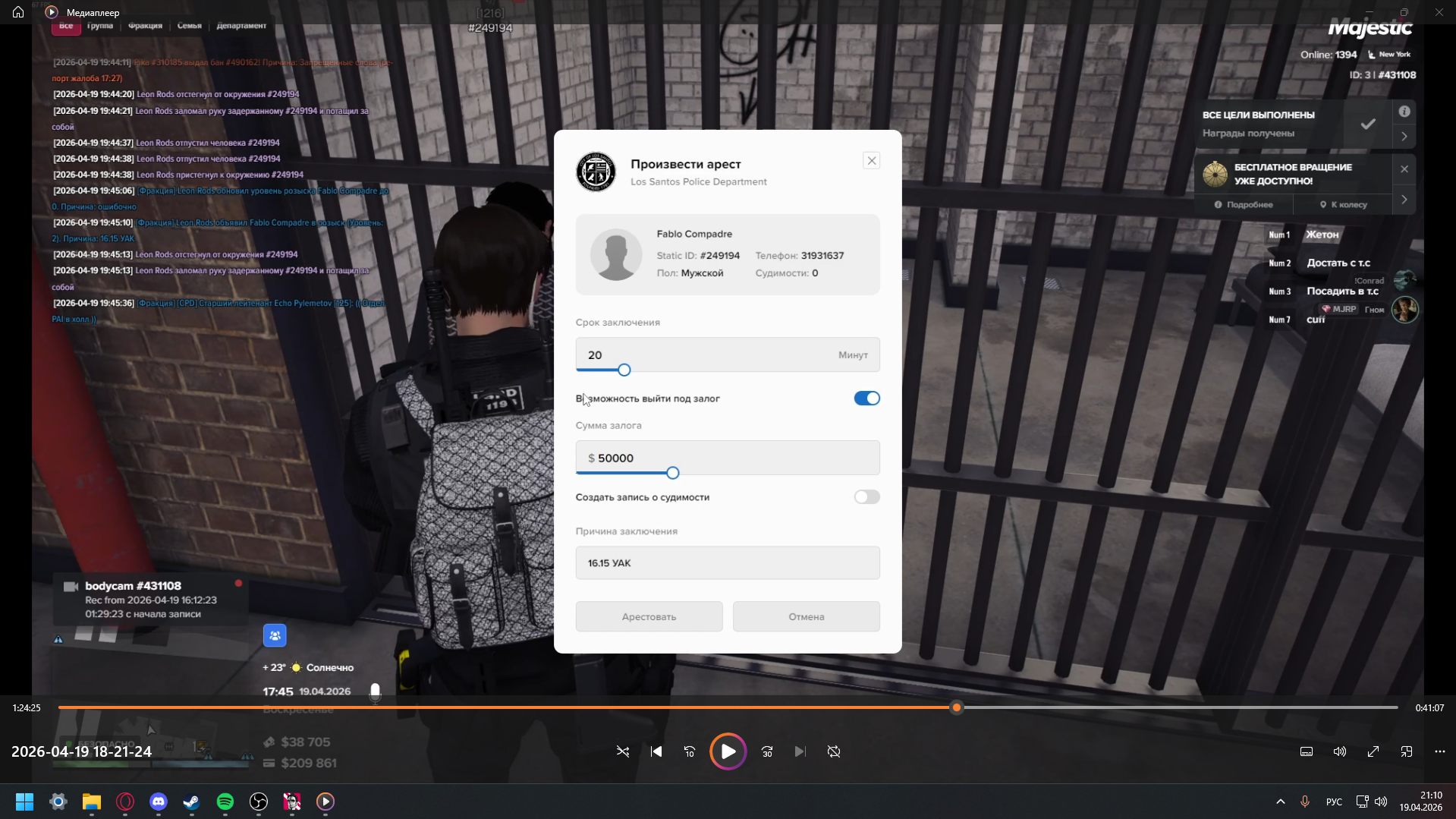Click the in-game microphone indicator
Screen dimensions: 1456x819
click(x=375, y=691)
